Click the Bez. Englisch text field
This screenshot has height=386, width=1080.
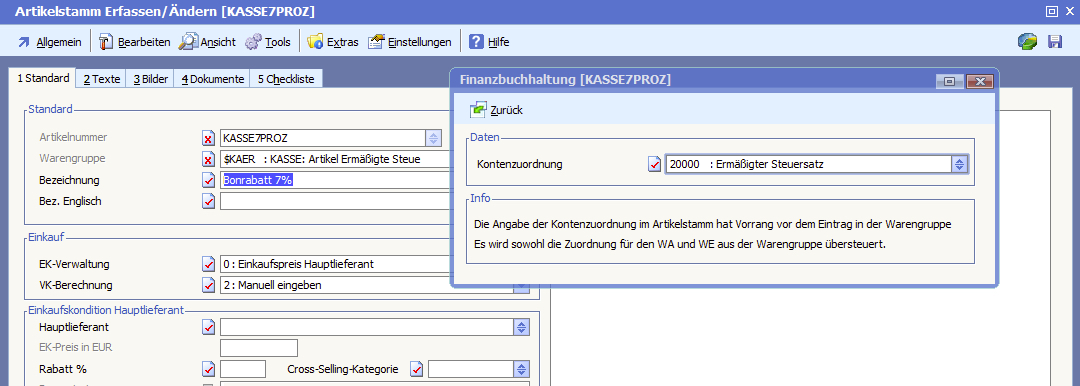click(x=334, y=201)
